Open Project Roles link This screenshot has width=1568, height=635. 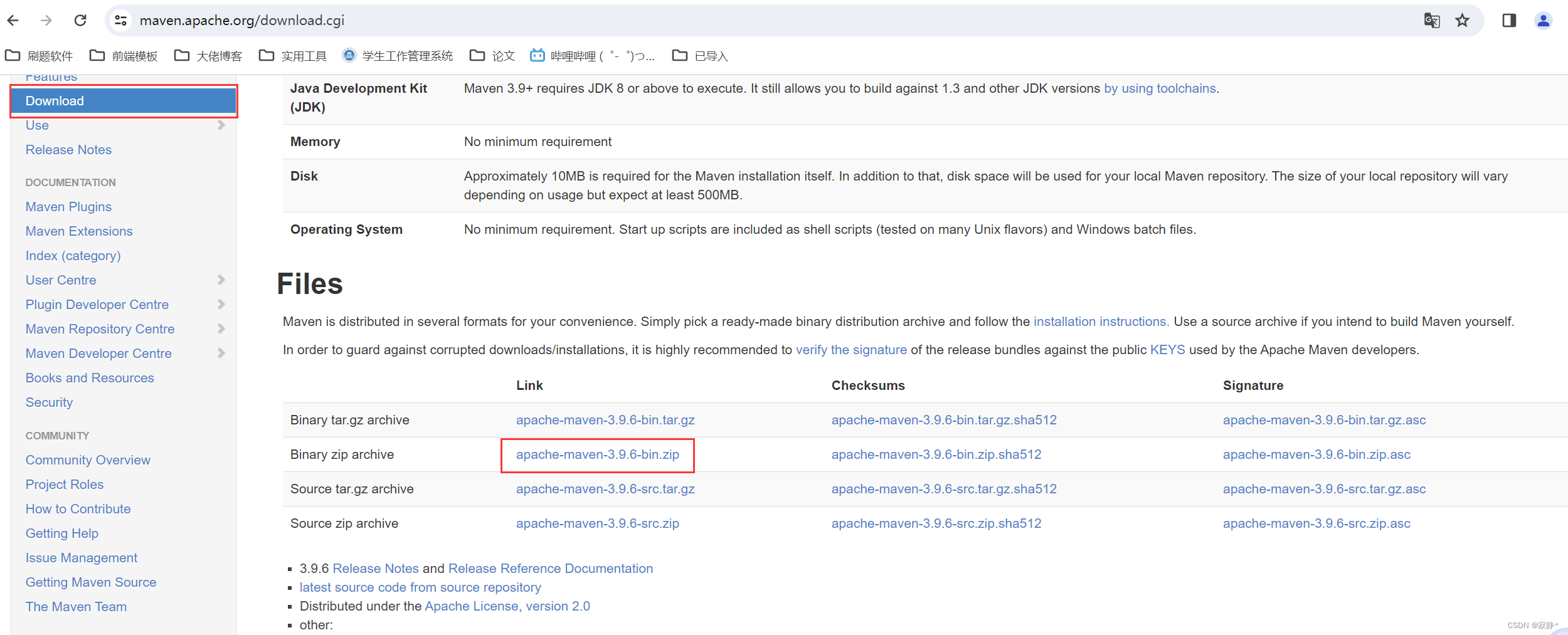65,485
